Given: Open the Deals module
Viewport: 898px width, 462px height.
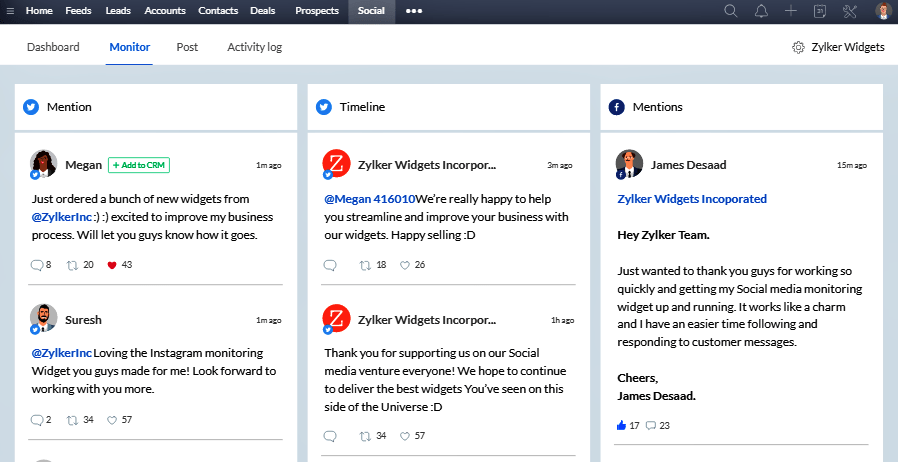Looking at the screenshot, I should point(263,11).
